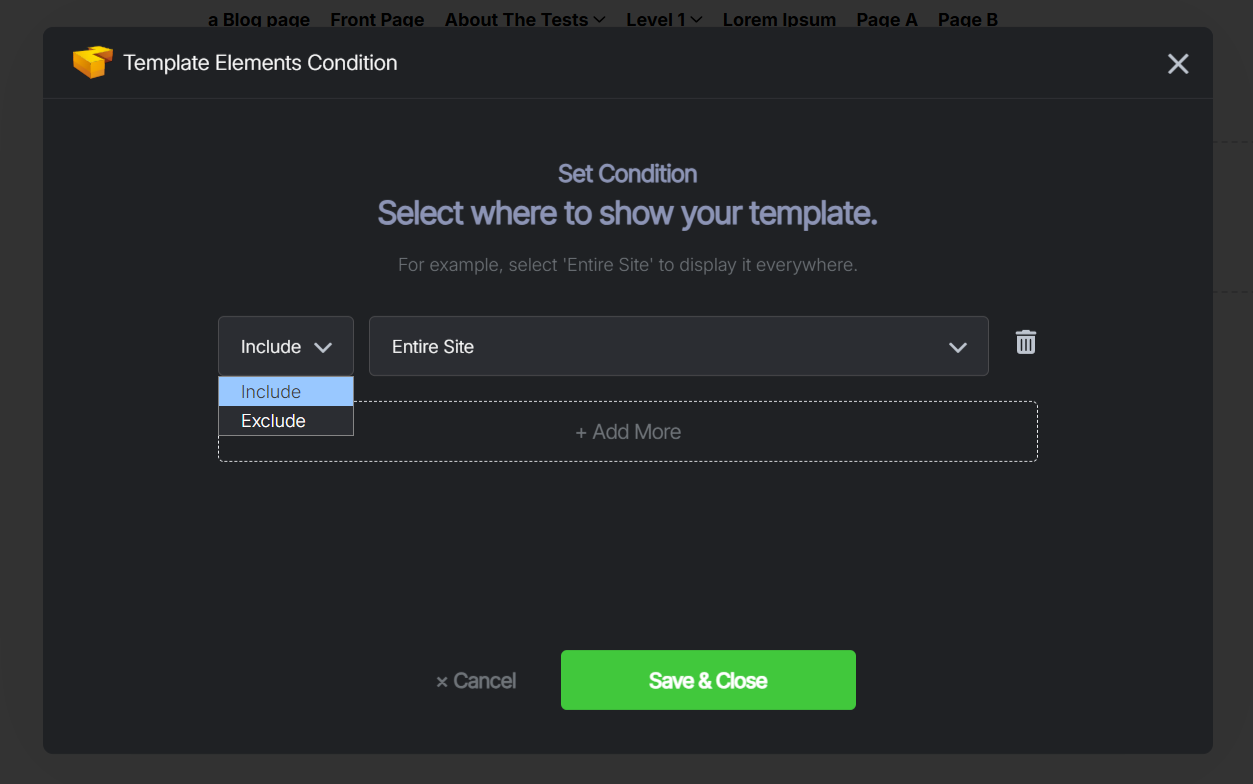Expand the chevron beside Level 1
Screen dimensions: 1253x784
click(696, 19)
